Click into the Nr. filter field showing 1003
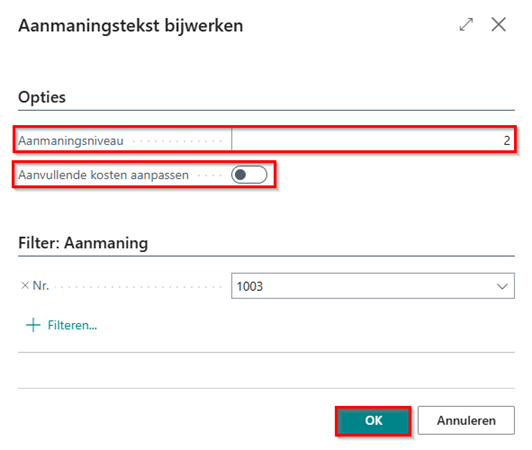The image size is (532, 450). (x=373, y=286)
